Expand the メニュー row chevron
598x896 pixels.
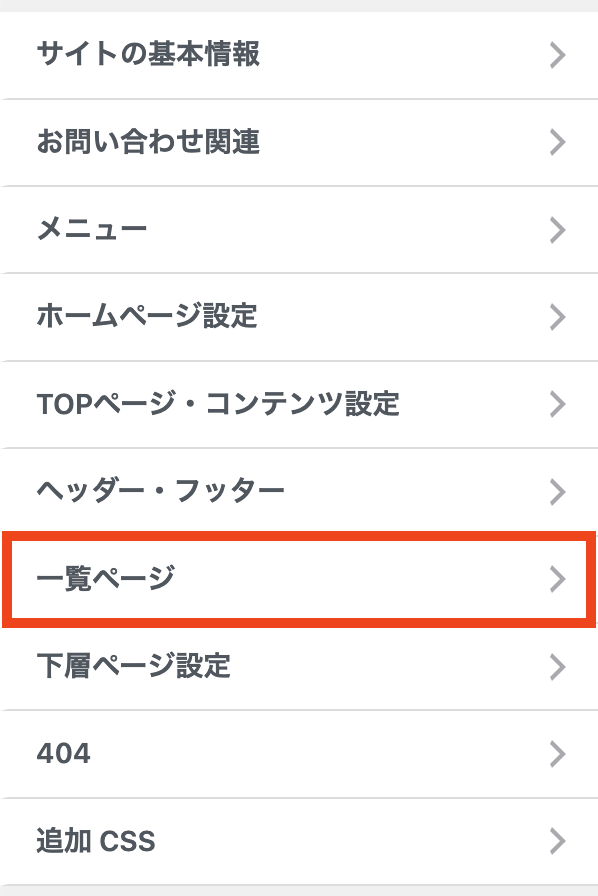557,230
